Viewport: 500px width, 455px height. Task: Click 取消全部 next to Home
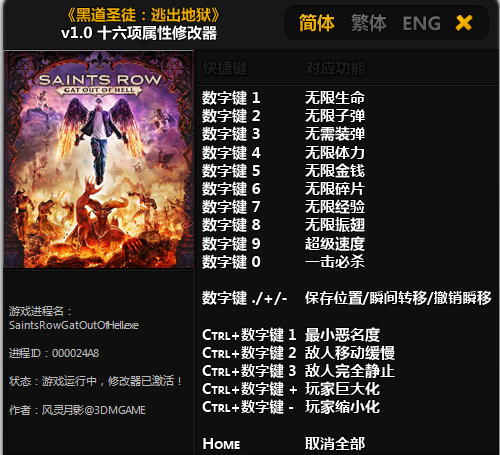(335, 443)
